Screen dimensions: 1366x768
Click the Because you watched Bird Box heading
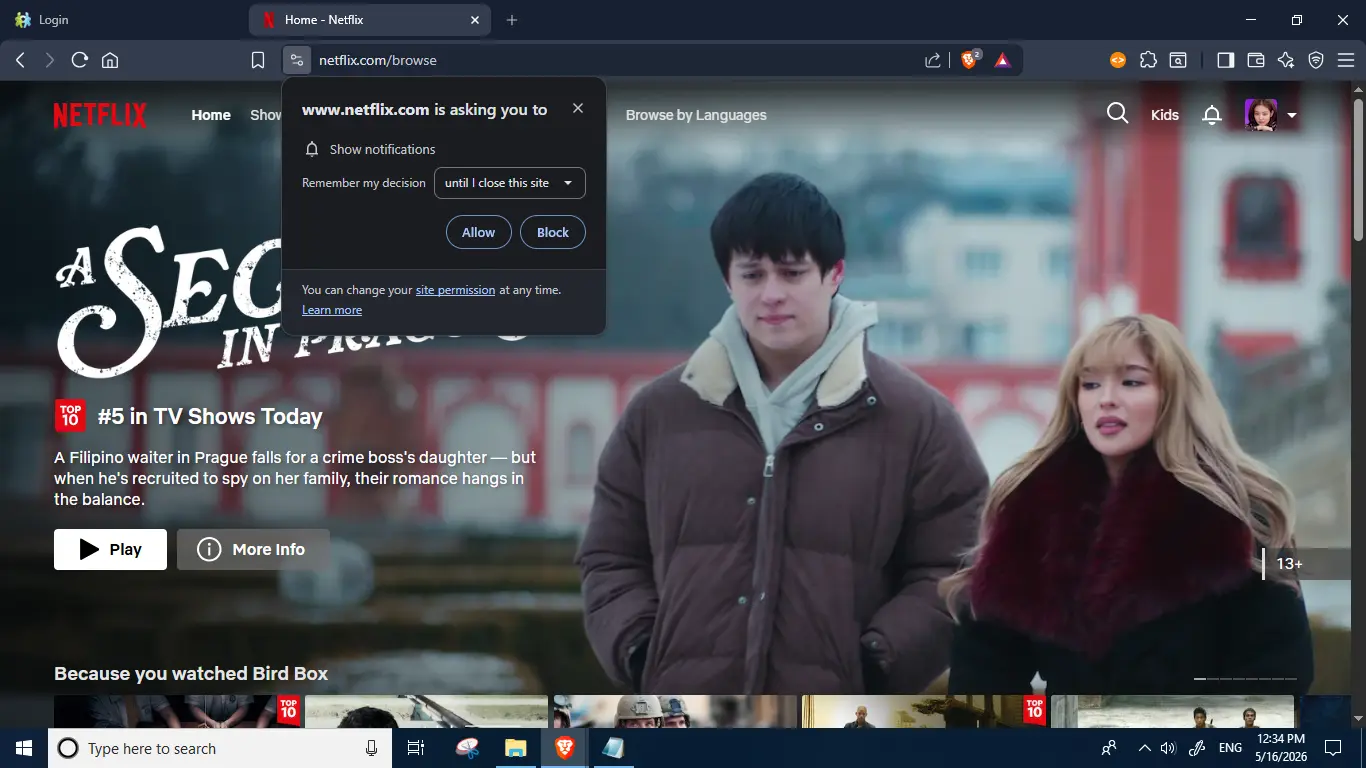pyautogui.click(x=191, y=674)
